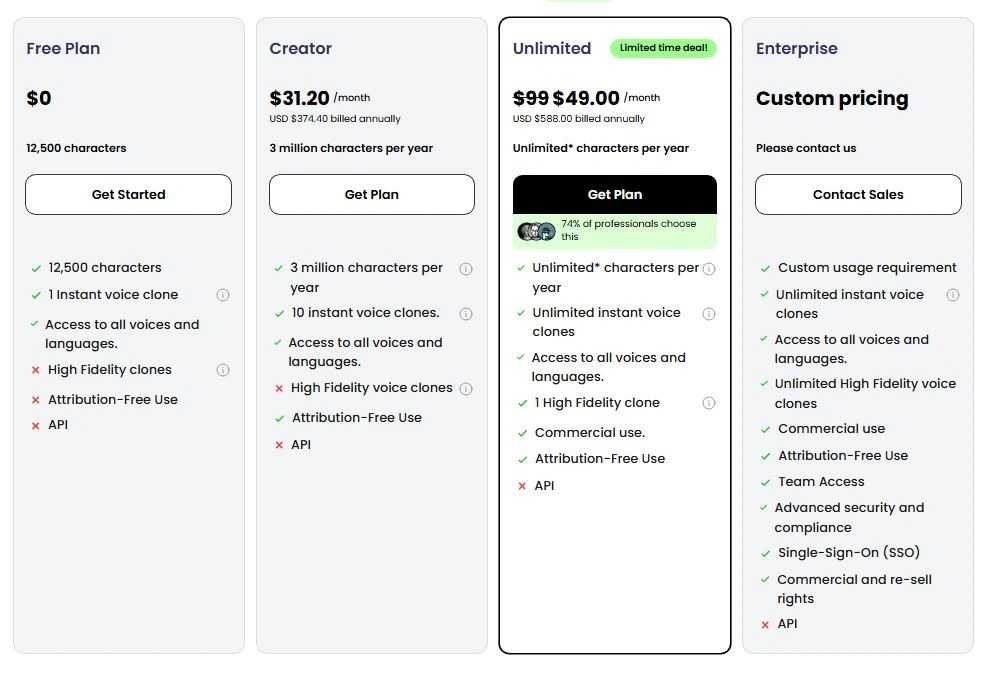Click the $49.00 discounted price text

(586, 98)
